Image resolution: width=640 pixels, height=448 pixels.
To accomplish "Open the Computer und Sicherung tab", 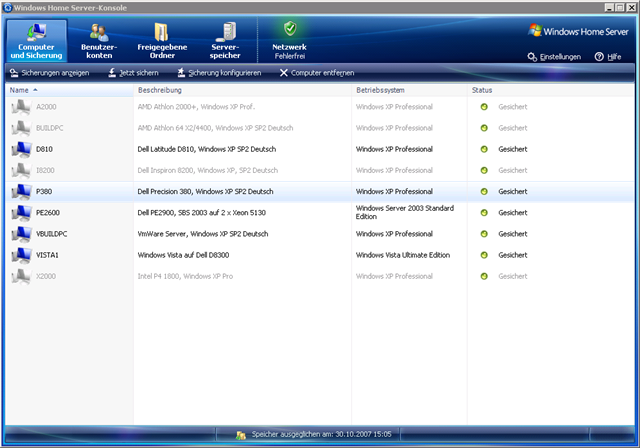I will coord(36,40).
